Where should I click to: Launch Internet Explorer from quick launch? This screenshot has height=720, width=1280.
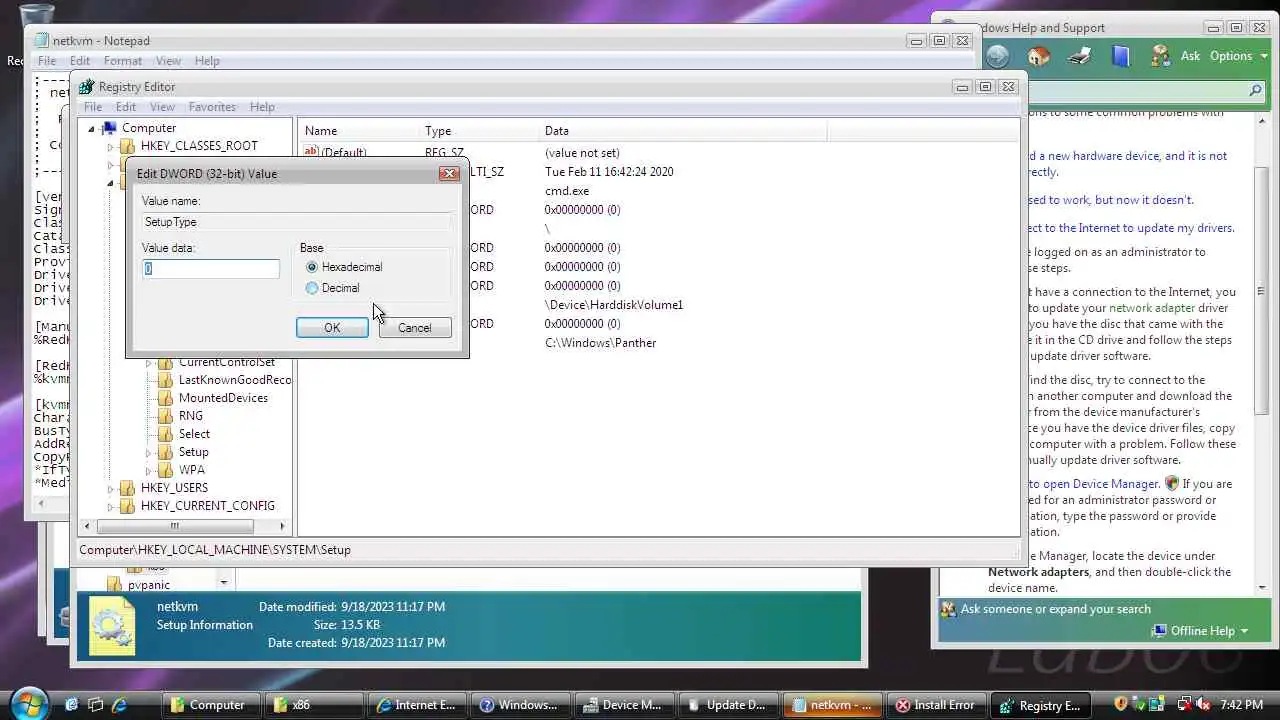pyautogui.click(x=120, y=705)
